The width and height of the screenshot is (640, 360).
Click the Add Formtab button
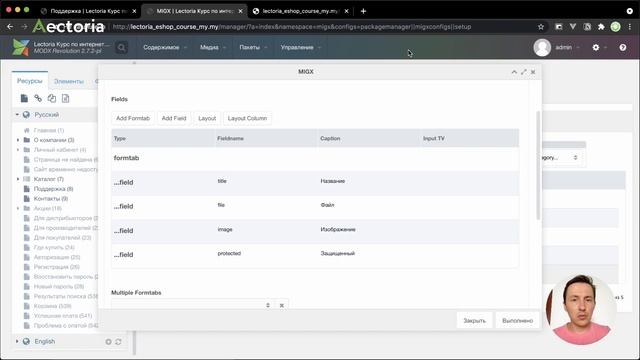click(133, 118)
